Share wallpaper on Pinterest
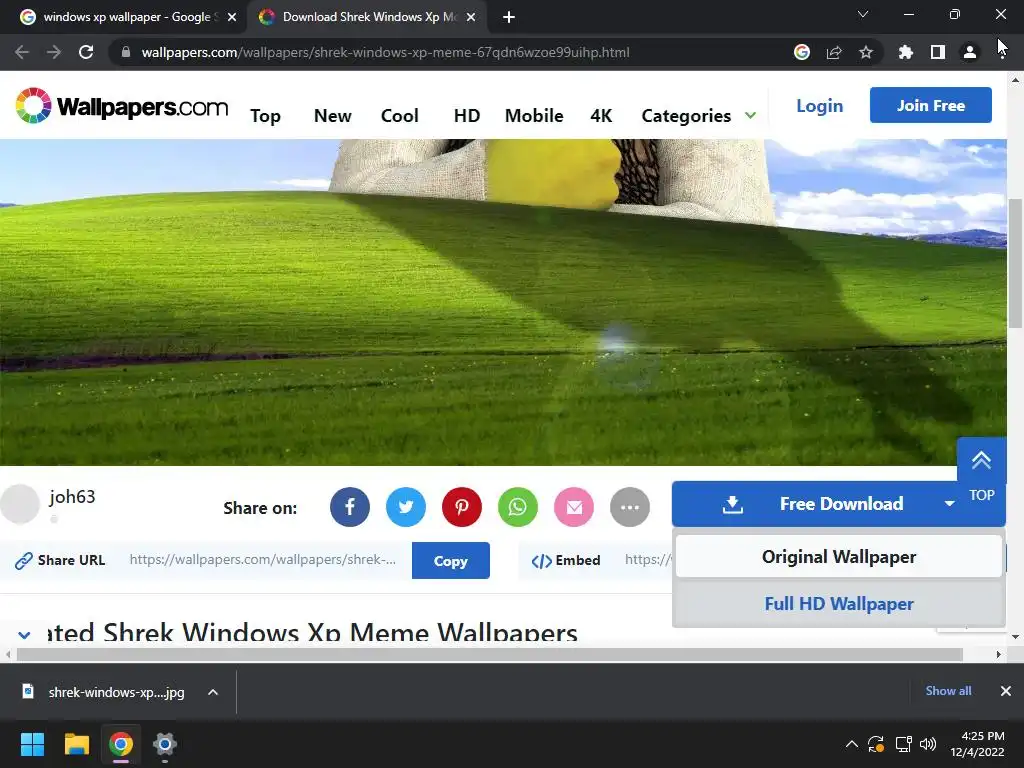The width and height of the screenshot is (1024, 768). (462, 507)
